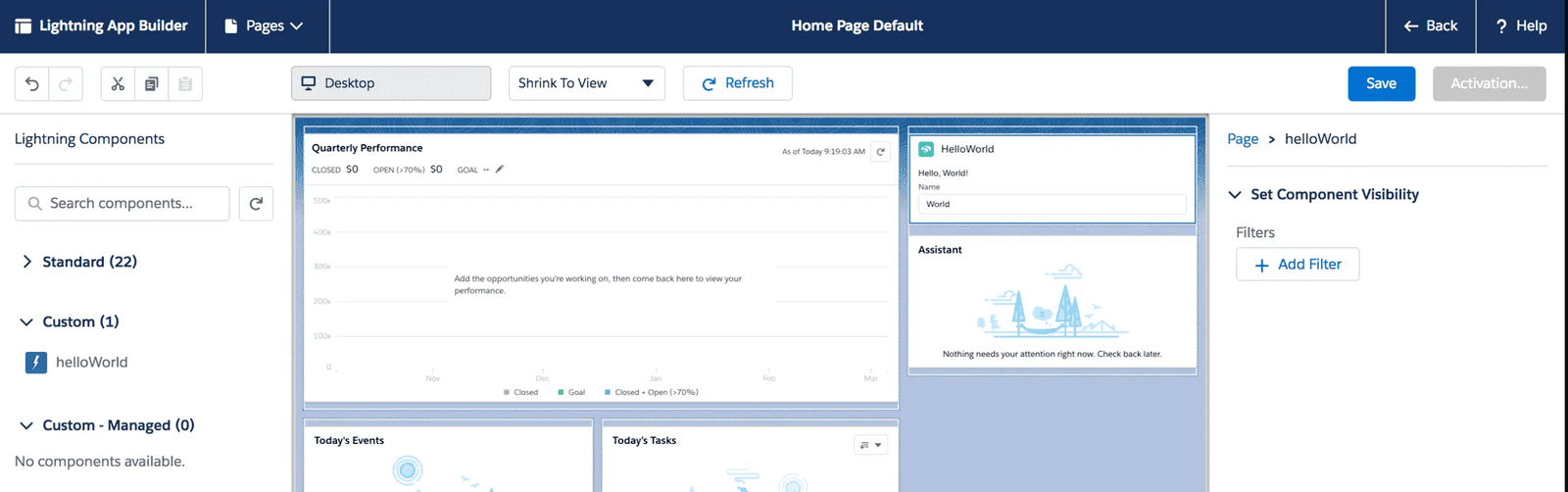Open the Pages menu
The height and width of the screenshot is (492, 1568).
(265, 26)
